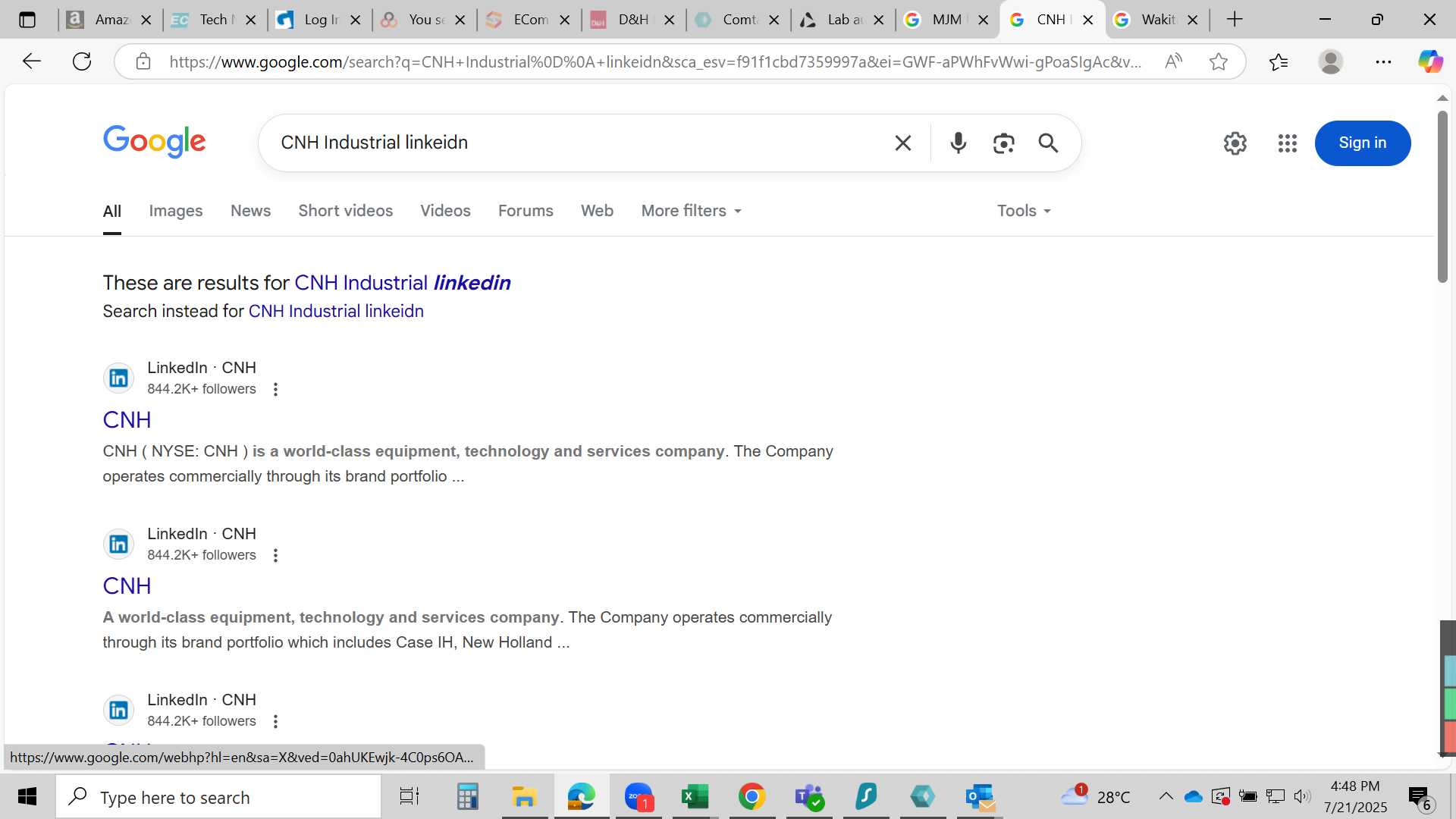This screenshot has height=819, width=1456.
Task: Click the Google logo
Action: [154, 142]
